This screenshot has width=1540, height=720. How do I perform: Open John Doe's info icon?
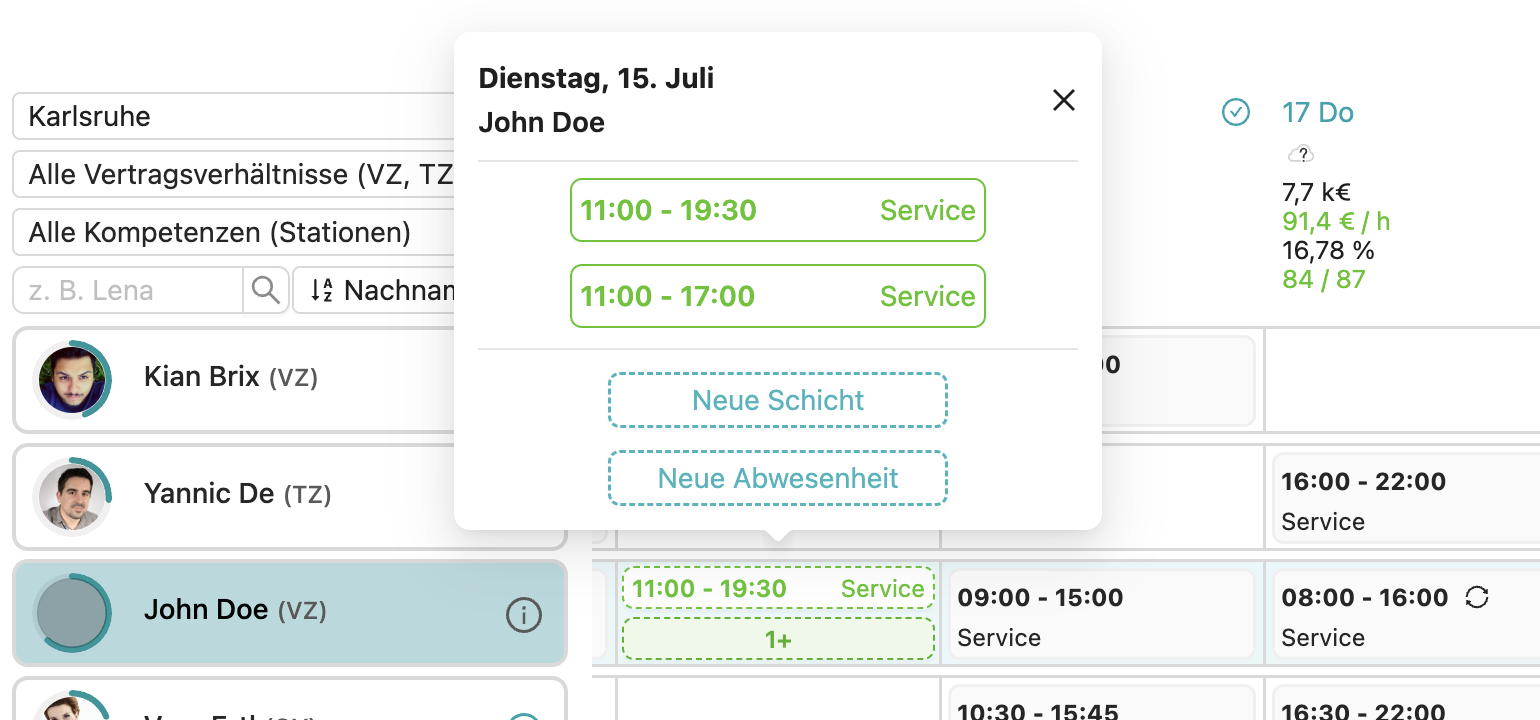point(524,615)
